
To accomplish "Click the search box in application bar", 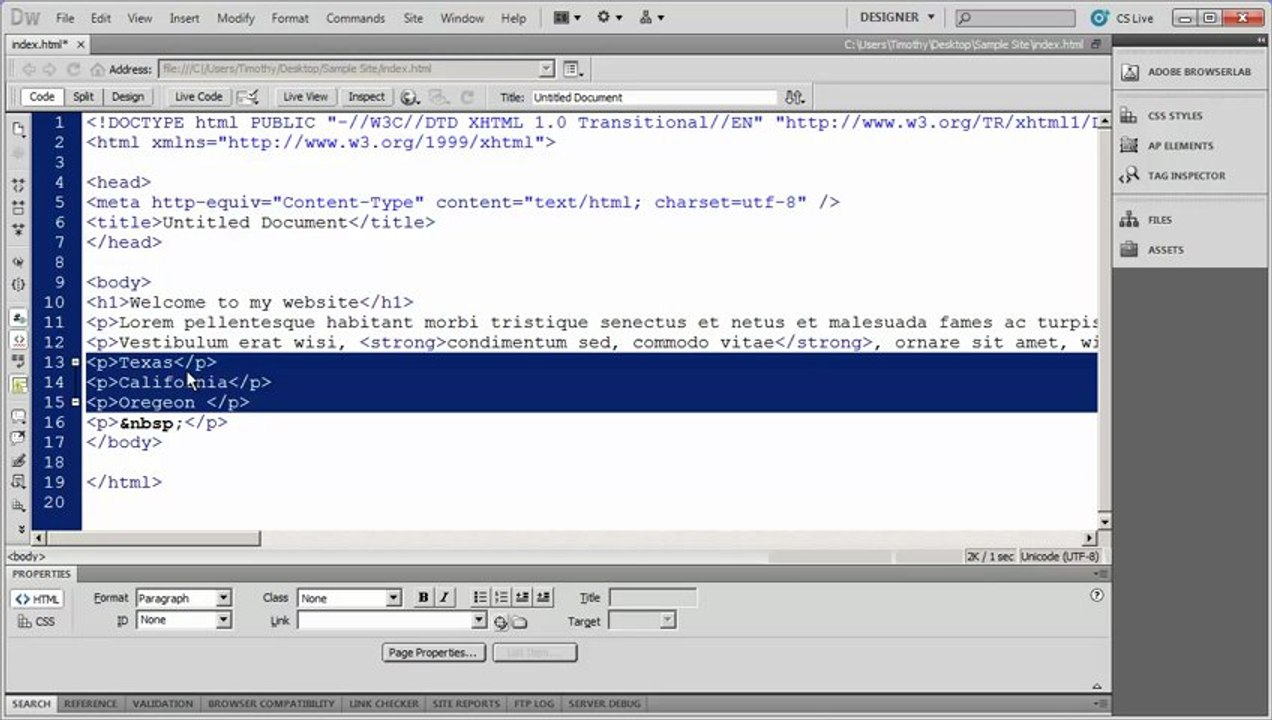I will [x=1017, y=18].
